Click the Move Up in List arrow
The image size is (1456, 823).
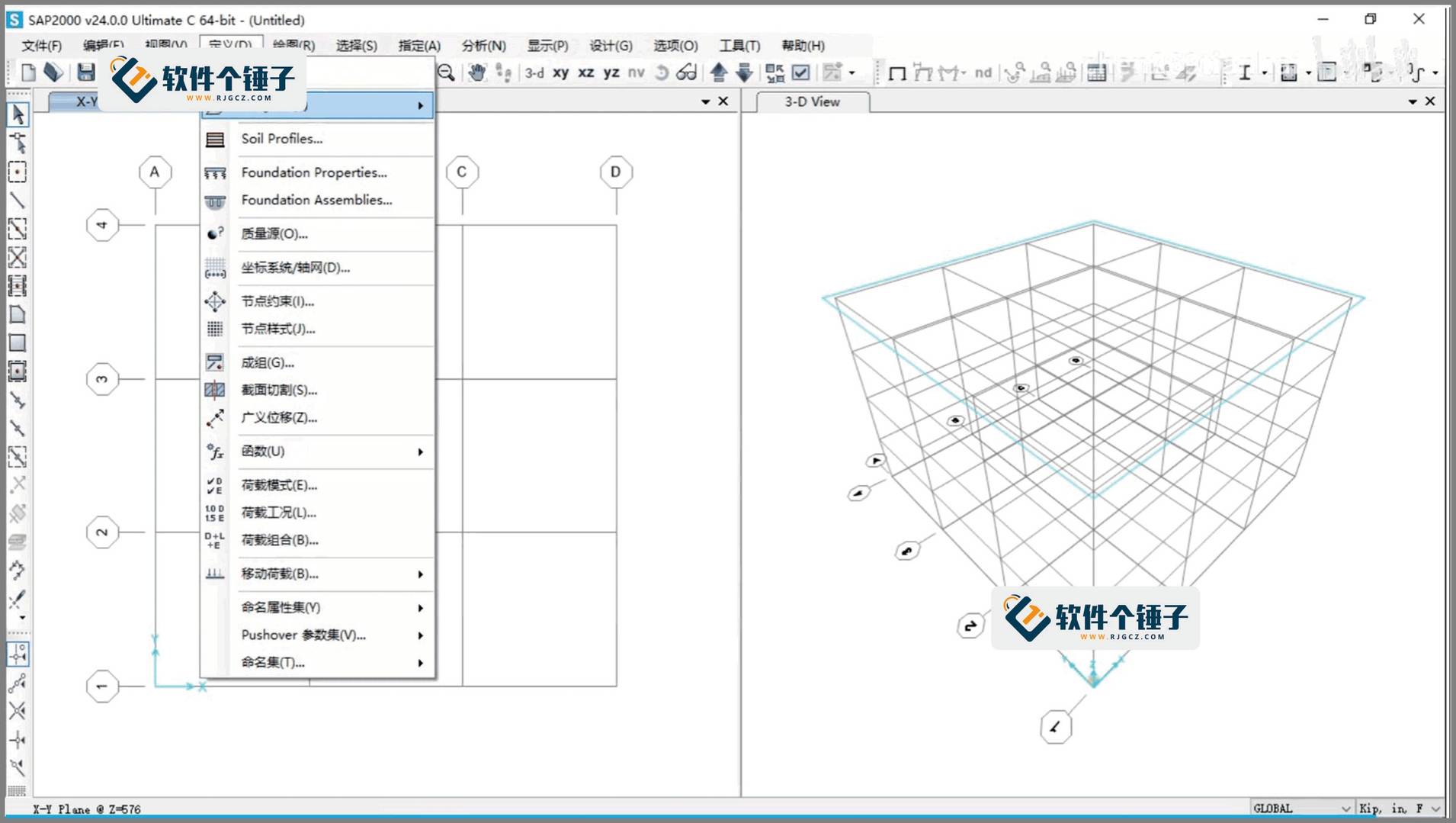718,72
